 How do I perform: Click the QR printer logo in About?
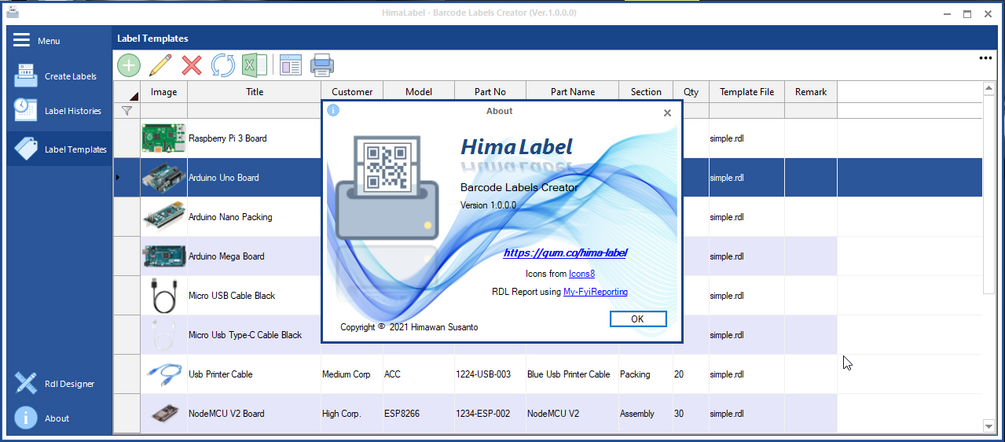(386, 188)
